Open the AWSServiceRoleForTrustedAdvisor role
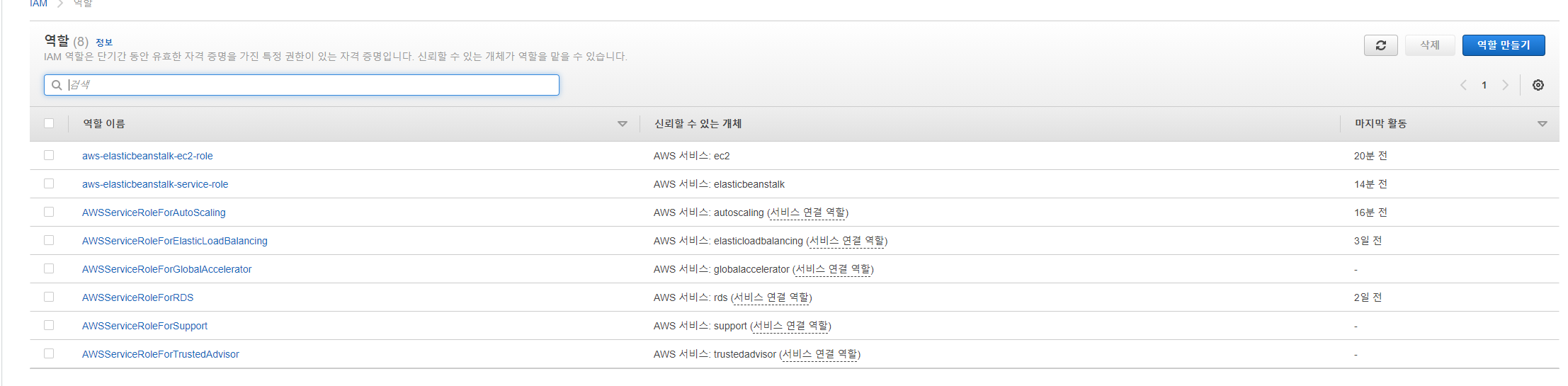1568x386 pixels. pyautogui.click(x=161, y=354)
